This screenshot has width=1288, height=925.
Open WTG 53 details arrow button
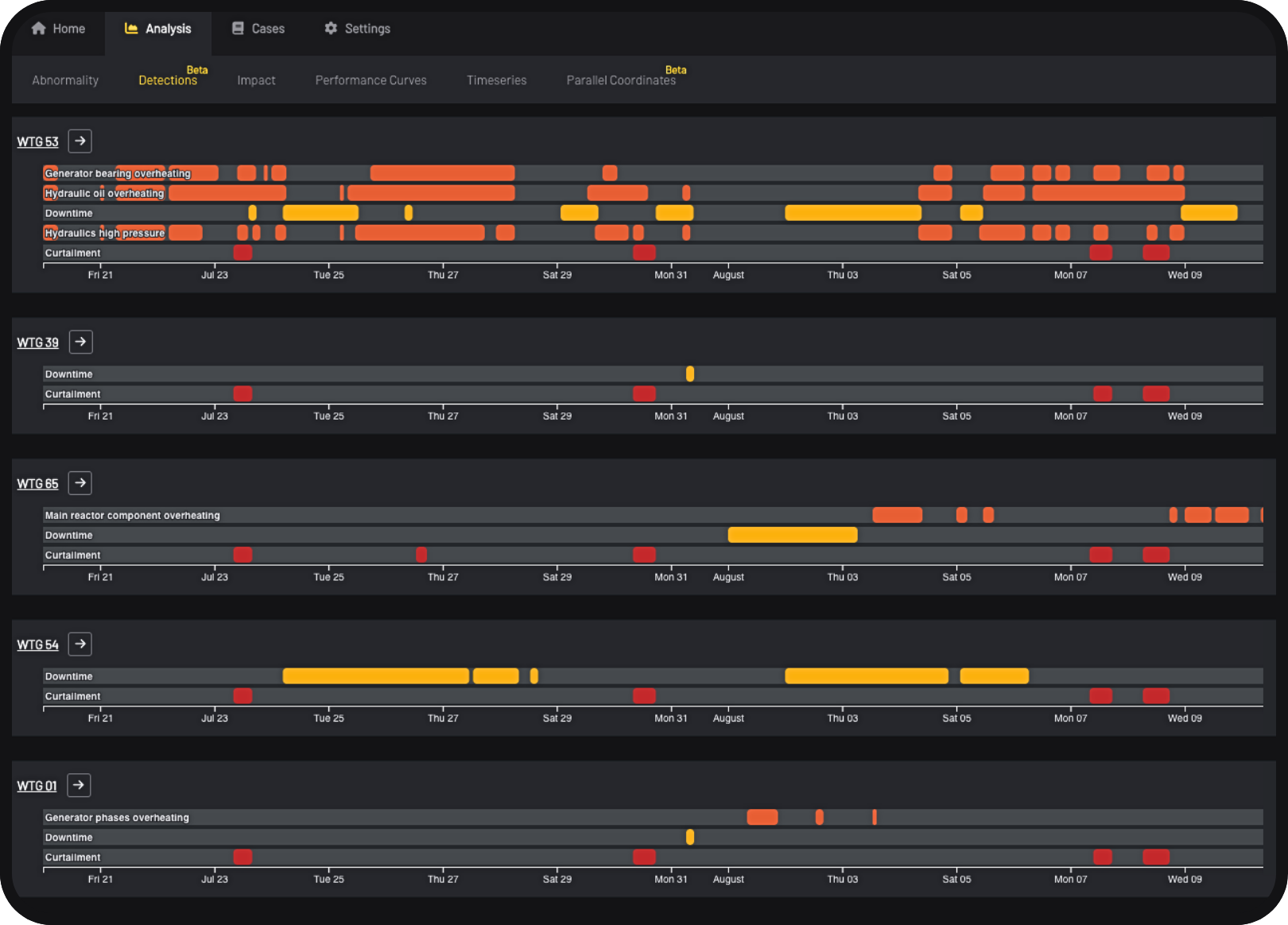80,141
